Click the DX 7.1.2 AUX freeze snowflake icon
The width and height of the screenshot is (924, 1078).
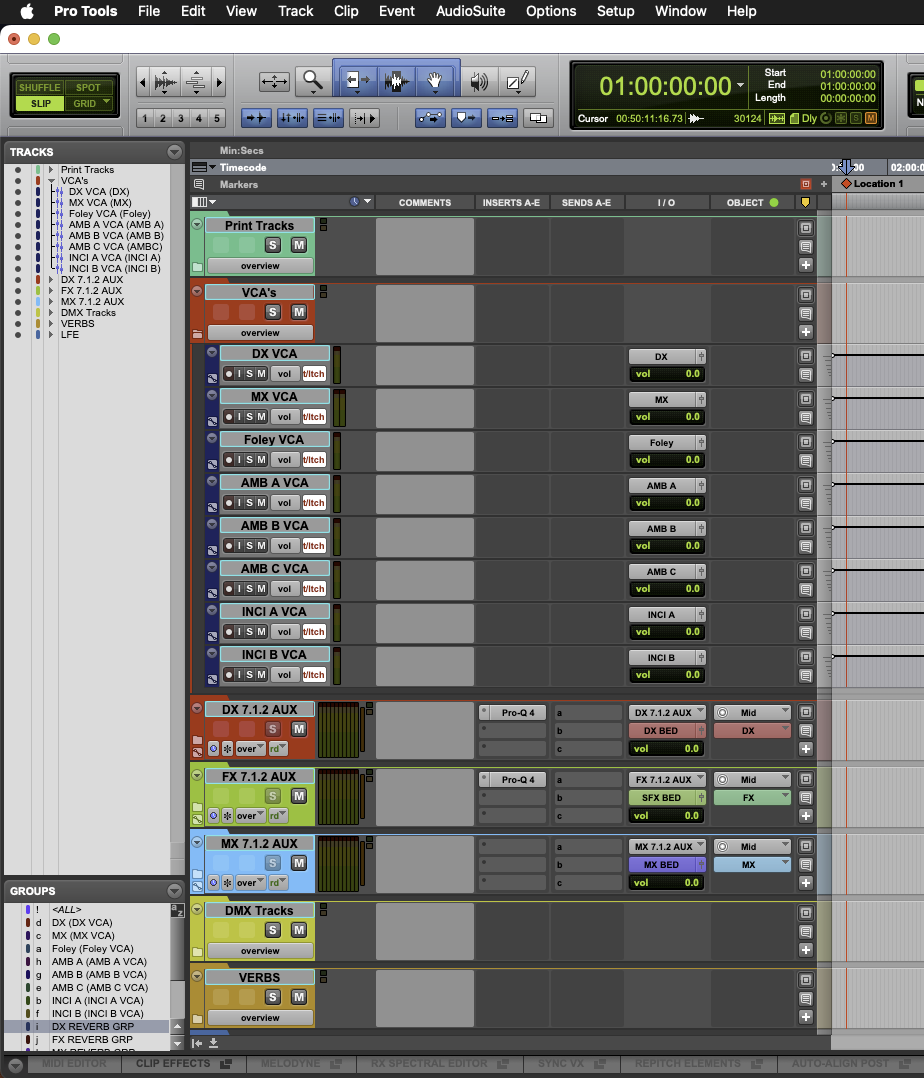228,749
